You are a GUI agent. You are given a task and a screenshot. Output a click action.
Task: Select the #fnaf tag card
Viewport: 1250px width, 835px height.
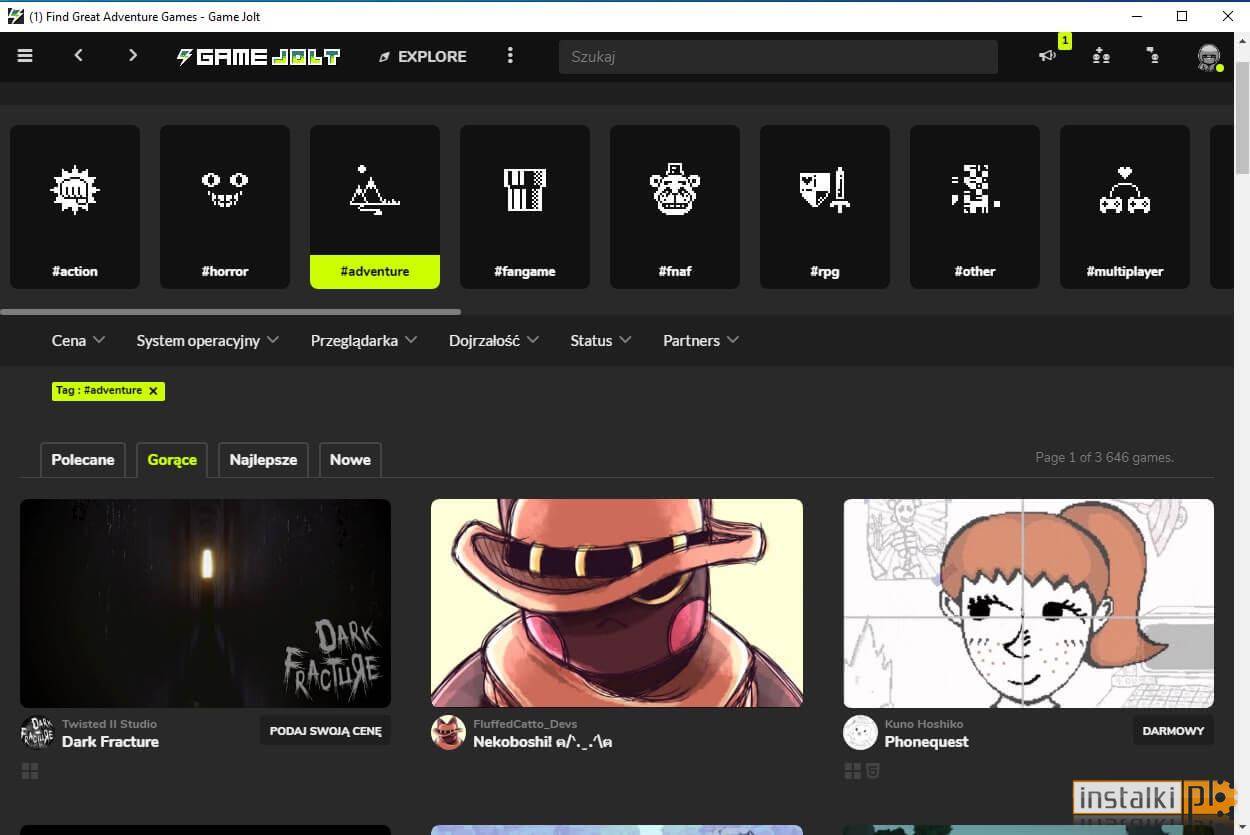pos(675,207)
